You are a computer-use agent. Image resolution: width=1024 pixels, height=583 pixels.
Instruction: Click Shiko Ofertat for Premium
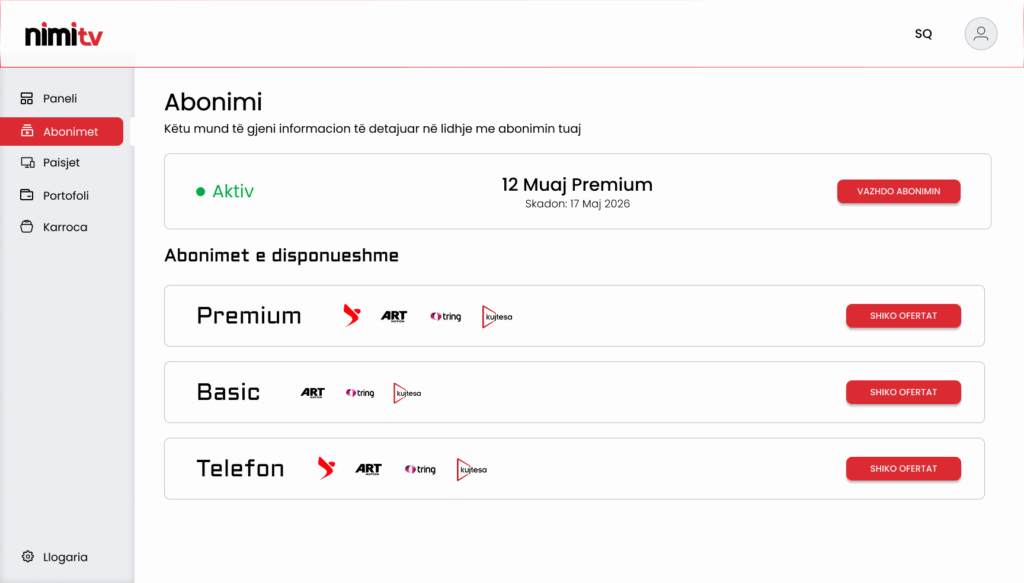[903, 316]
